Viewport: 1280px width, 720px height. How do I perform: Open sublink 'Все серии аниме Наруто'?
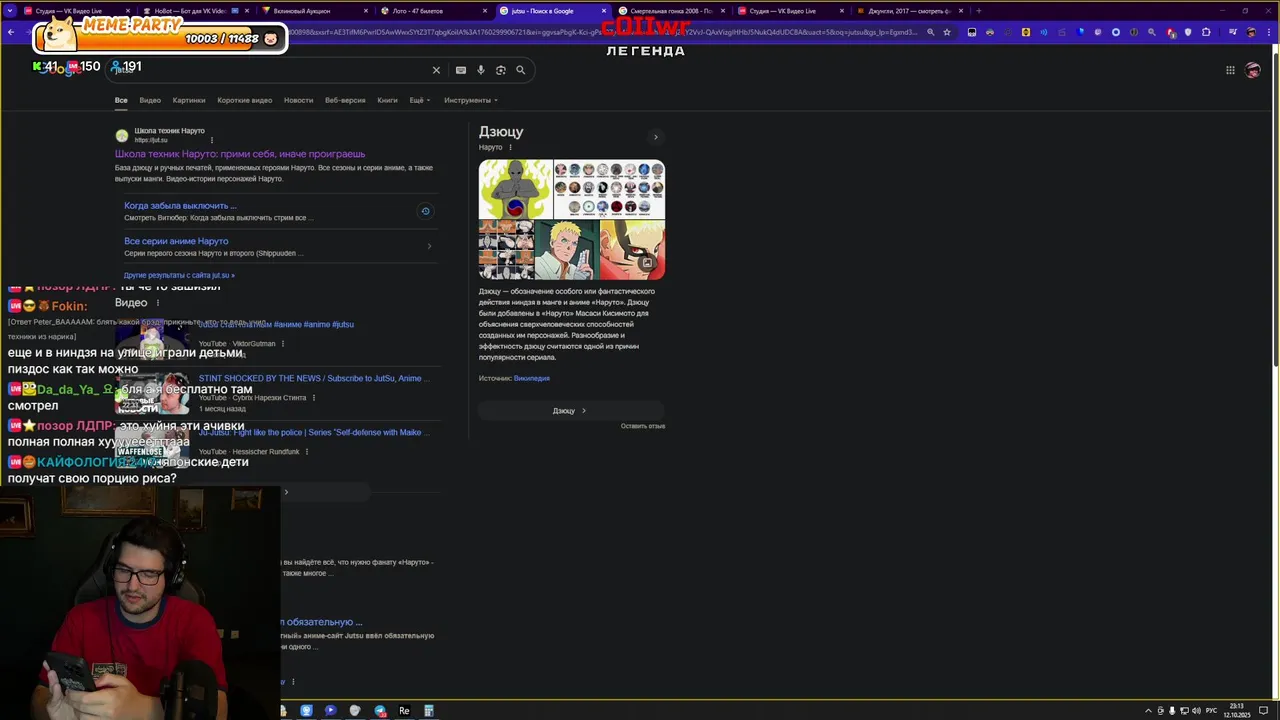pos(176,241)
